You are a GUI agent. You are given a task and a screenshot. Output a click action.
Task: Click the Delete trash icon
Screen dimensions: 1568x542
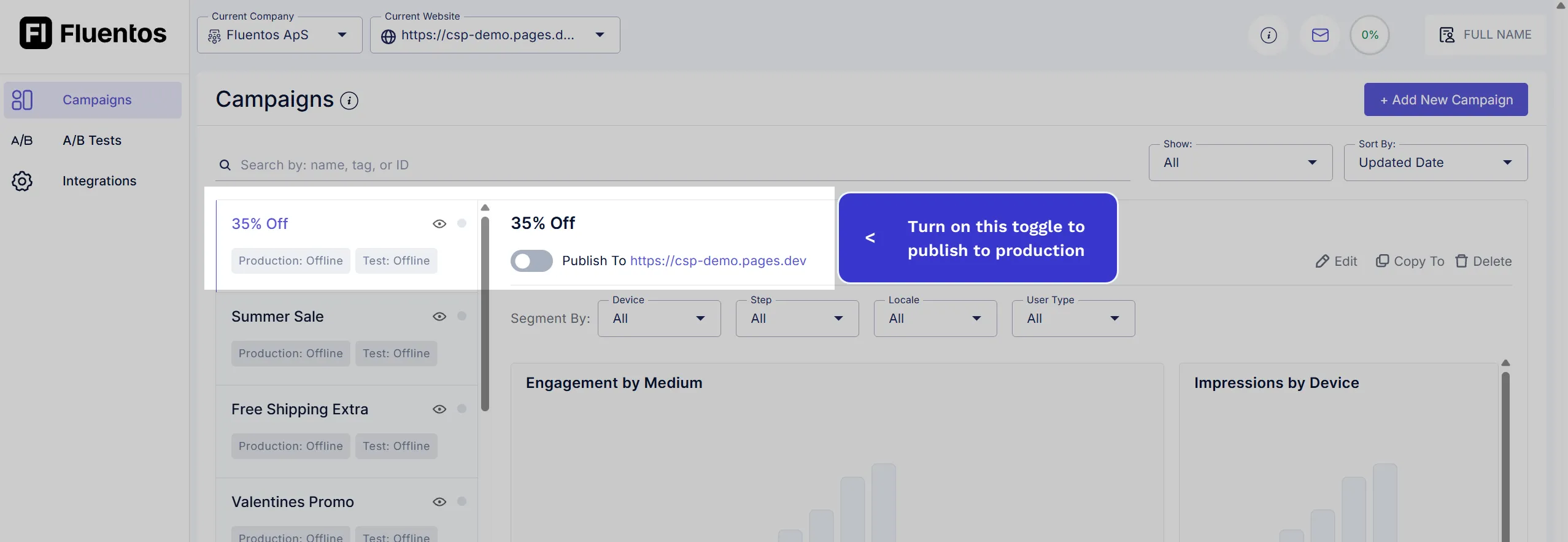click(x=1462, y=261)
